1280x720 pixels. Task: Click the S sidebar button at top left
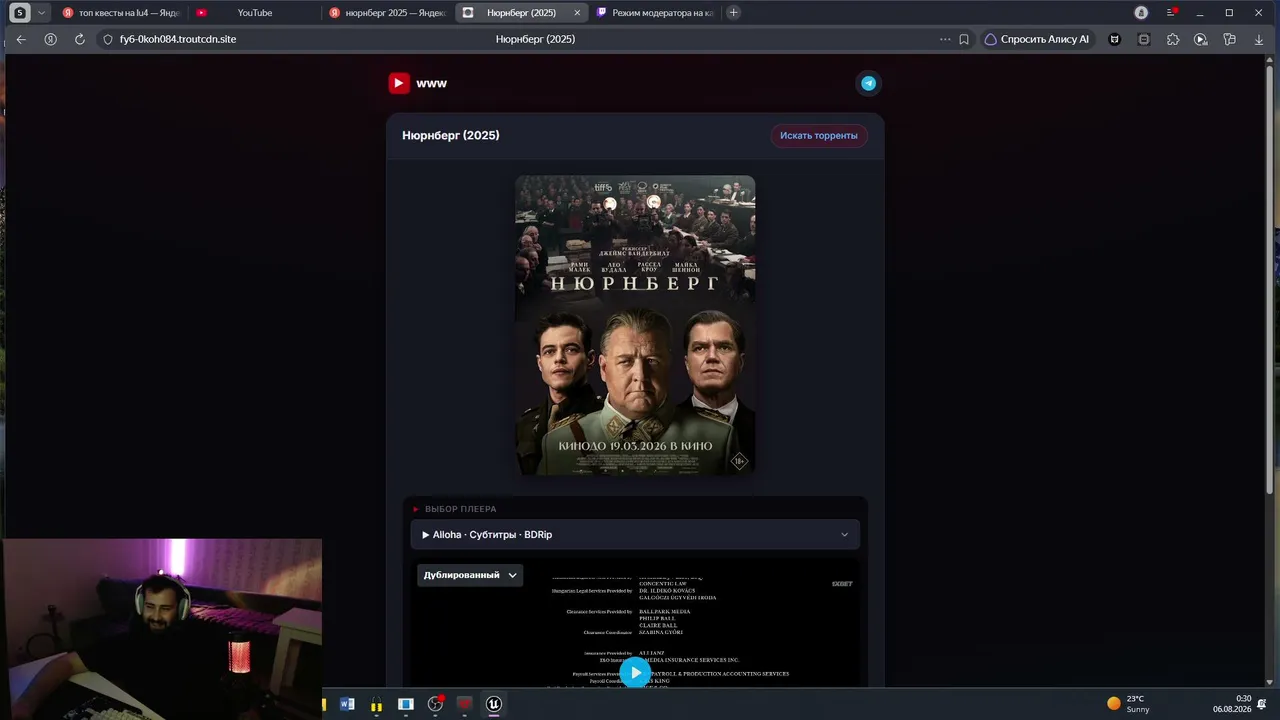click(x=19, y=13)
